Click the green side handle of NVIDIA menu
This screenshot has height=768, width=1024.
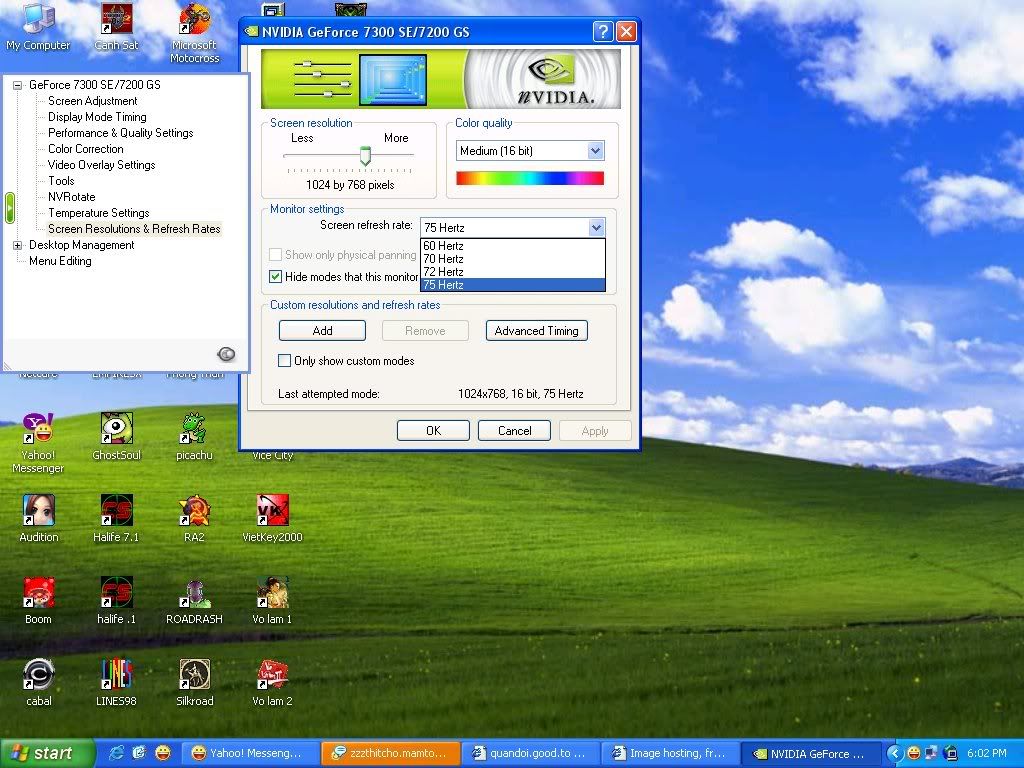coord(10,208)
